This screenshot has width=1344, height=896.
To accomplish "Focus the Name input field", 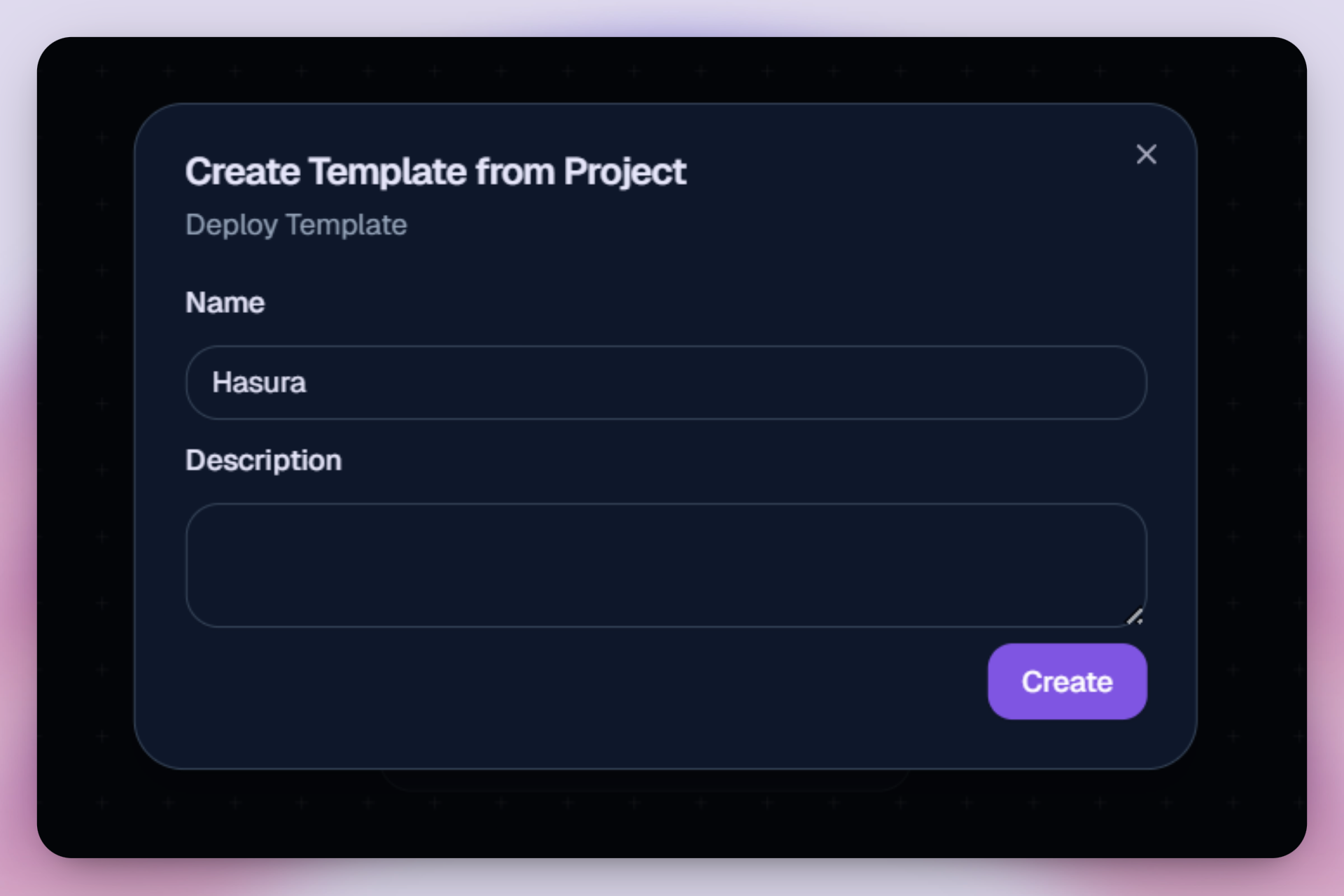I will tap(665, 382).
